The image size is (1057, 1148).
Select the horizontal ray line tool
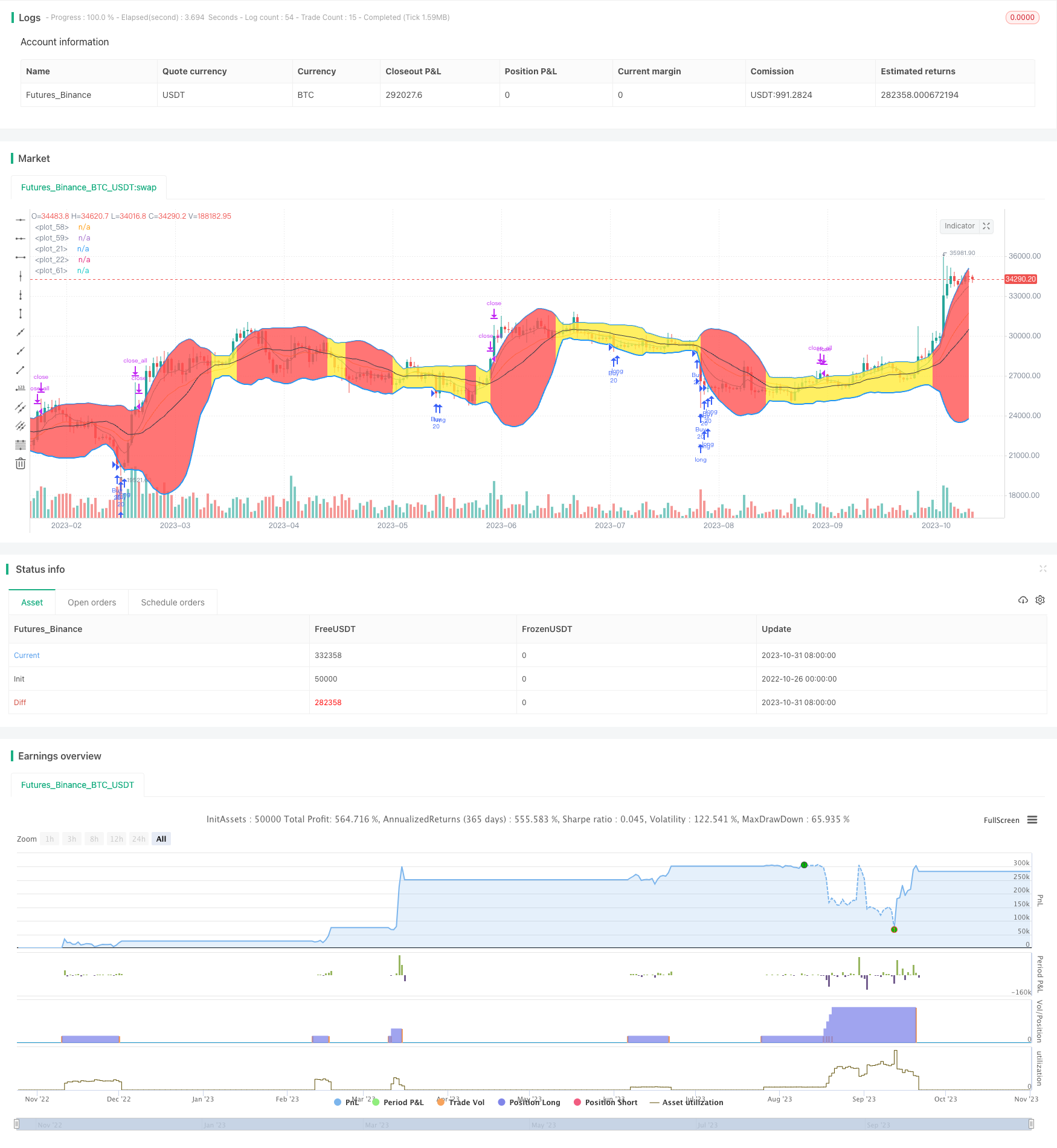click(x=21, y=239)
